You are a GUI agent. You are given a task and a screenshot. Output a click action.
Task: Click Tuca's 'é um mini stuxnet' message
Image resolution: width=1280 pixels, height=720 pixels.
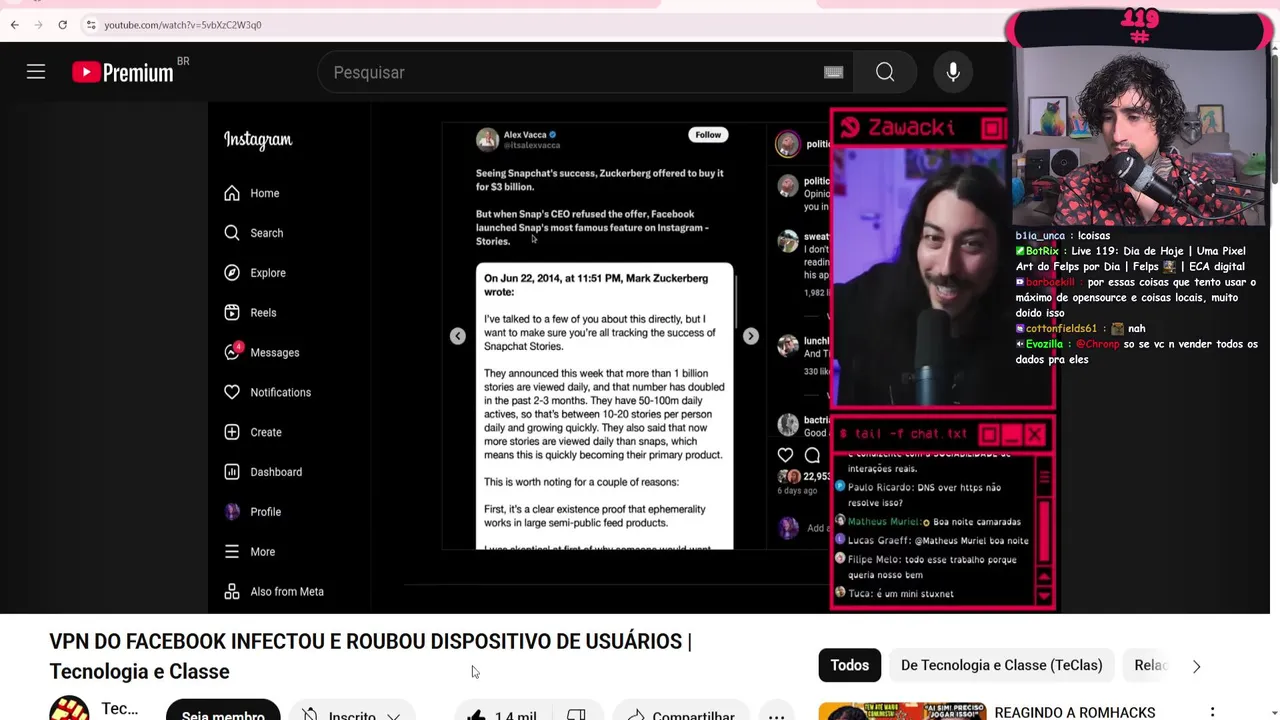(895, 593)
